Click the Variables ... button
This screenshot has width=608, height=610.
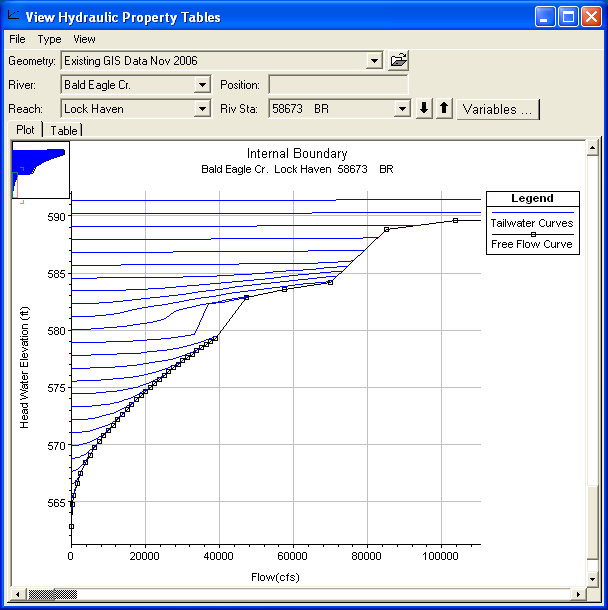(497, 109)
